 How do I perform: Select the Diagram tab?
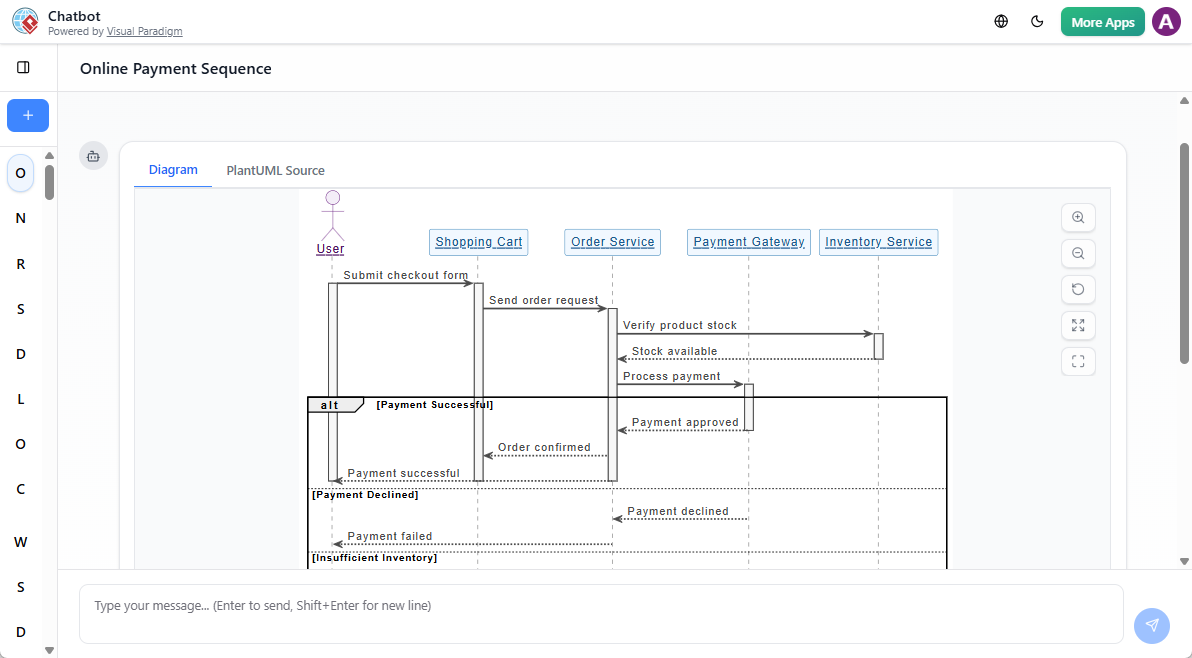(x=173, y=170)
